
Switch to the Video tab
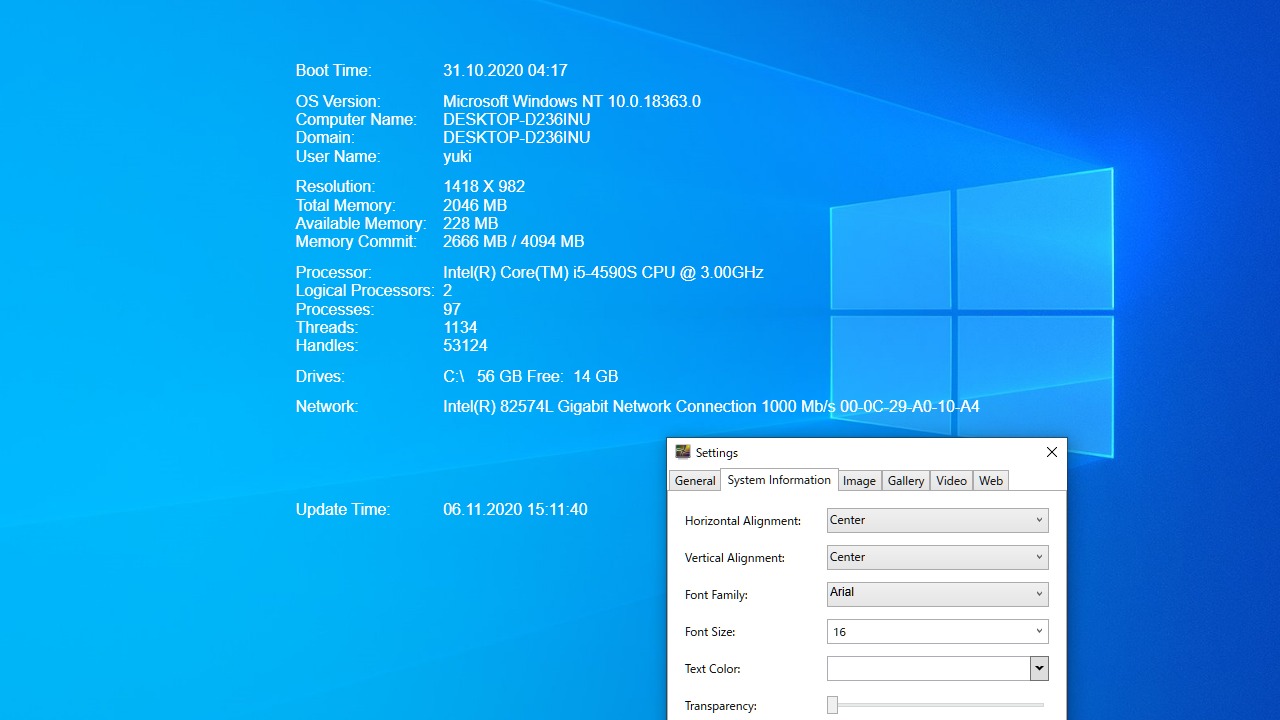951,481
